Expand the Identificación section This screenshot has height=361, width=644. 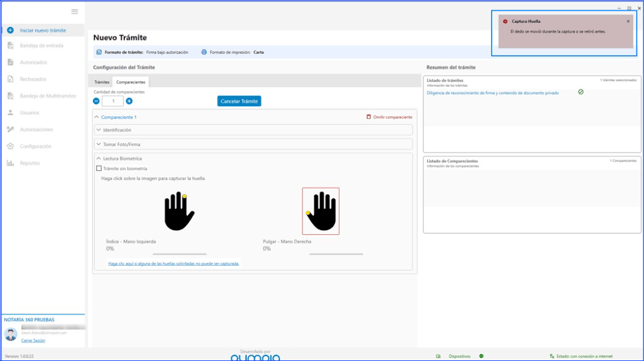pyautogui.click(x=253, y=130)
